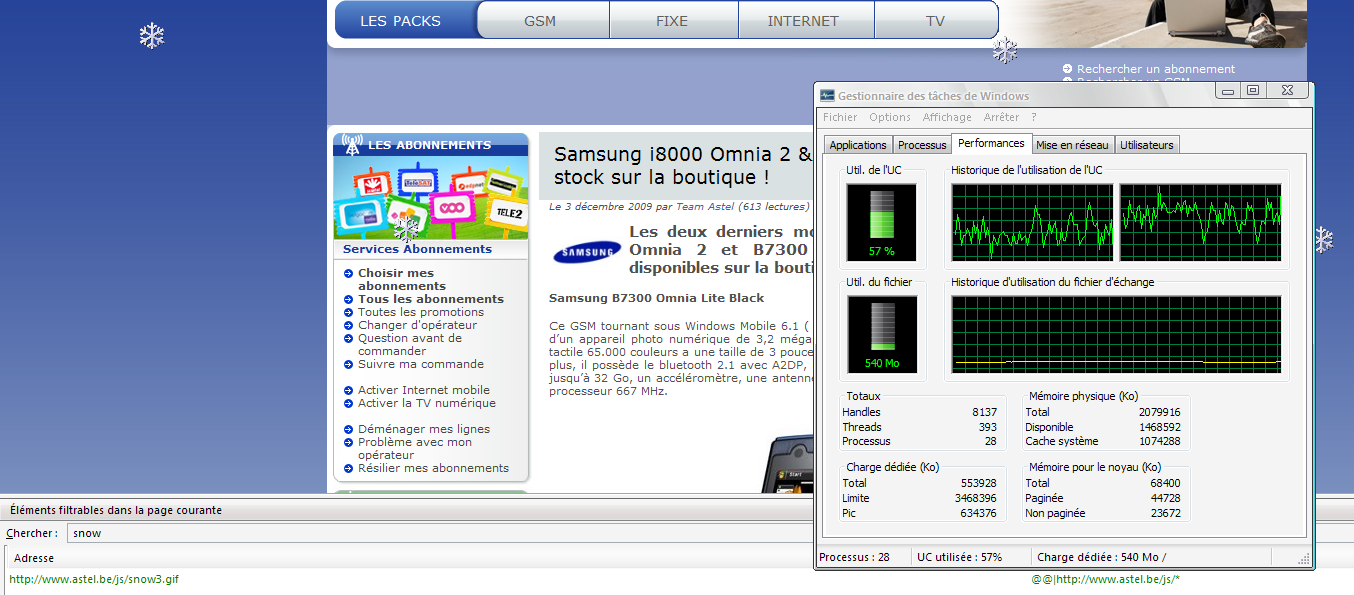Select the snow3.gif address entry

pos(95,579)
